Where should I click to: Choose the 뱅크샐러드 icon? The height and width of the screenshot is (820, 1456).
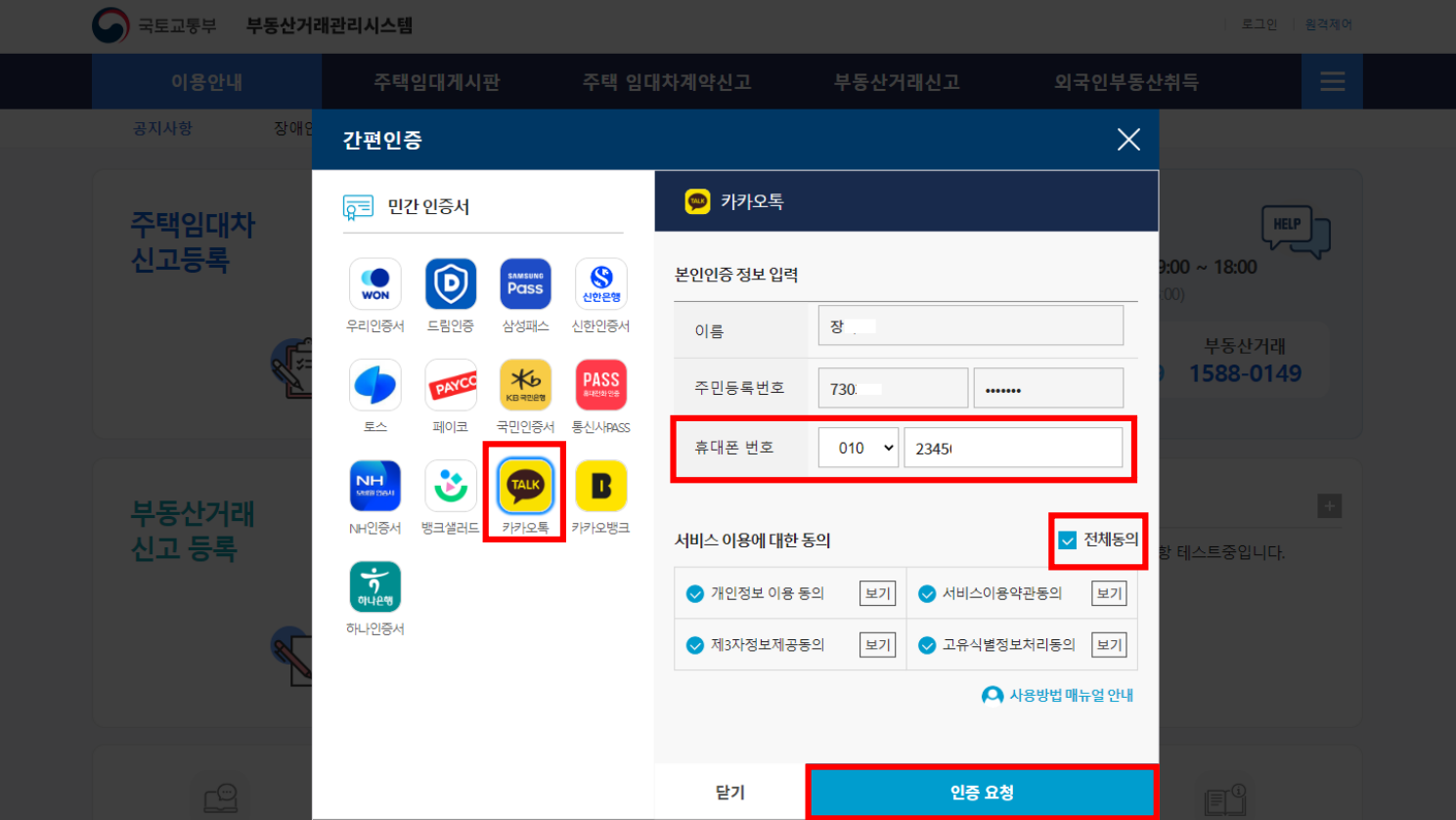click(x=451, y=486)
